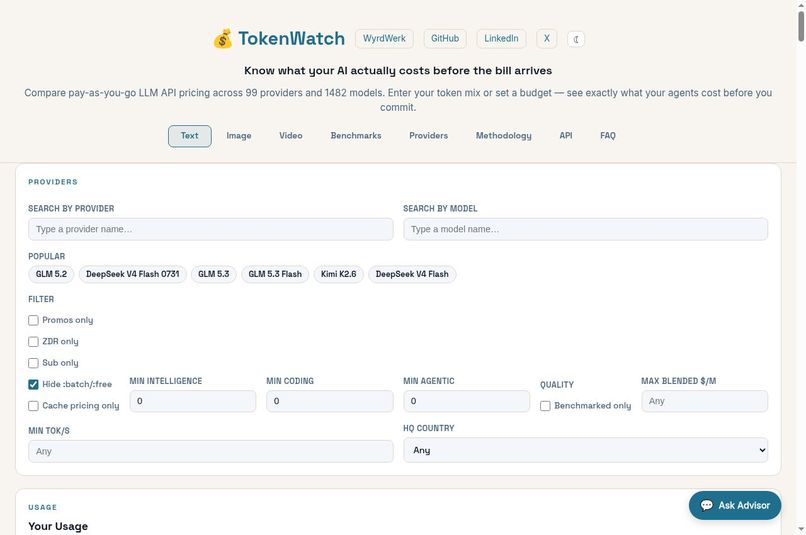Screen dimensions: 806x535
Task: Focus the Search by Provider field
Action: tap(211, 229)
